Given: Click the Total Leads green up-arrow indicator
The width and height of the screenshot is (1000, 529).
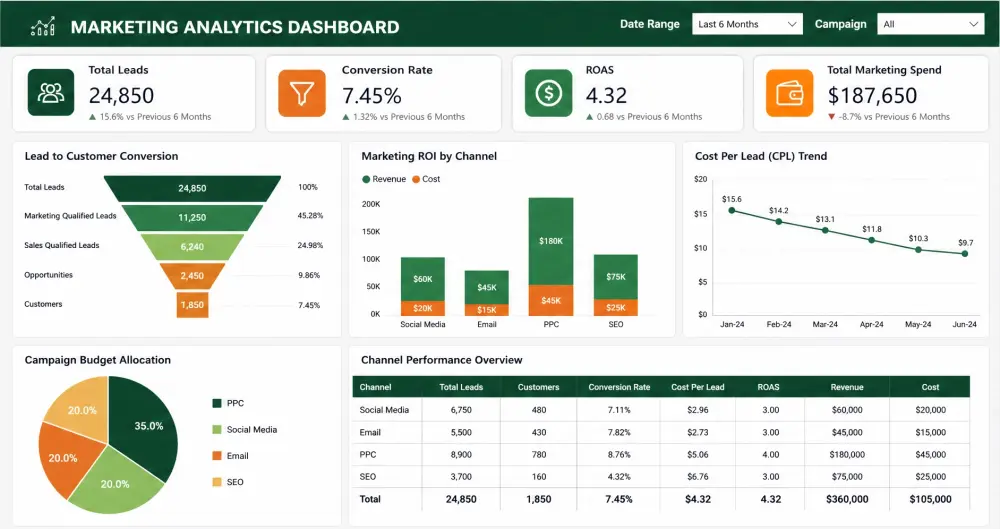Looking at the screenshot, I should pos(92,117).
